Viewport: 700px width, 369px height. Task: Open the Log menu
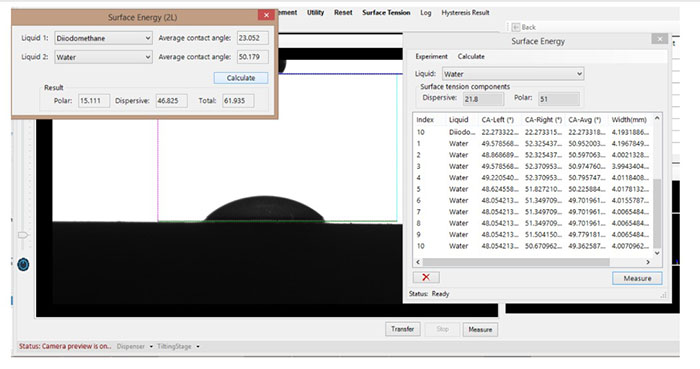click(425, 13)
